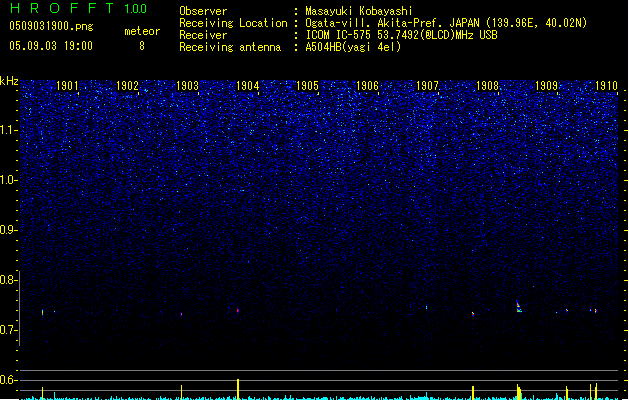Click the 'Receiver' field label
Image resolution: width=629 pixels, height=400 pixels.
click(203, 35)
